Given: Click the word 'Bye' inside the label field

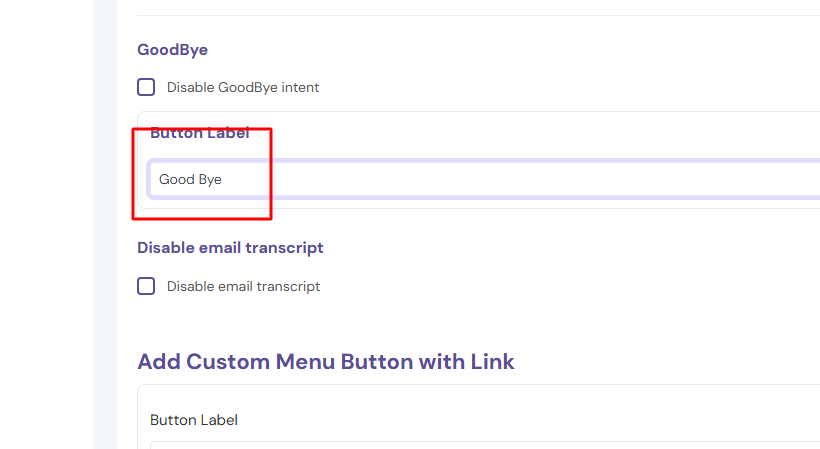Looking at the screenshot, I should point(210,180).
